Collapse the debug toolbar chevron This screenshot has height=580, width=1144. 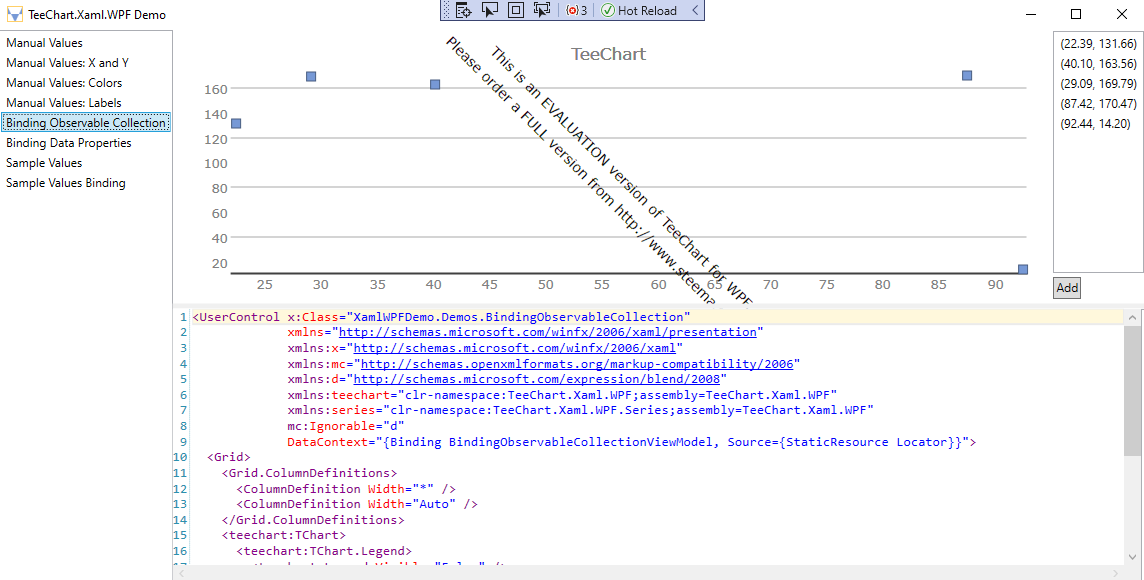point(695,10)
